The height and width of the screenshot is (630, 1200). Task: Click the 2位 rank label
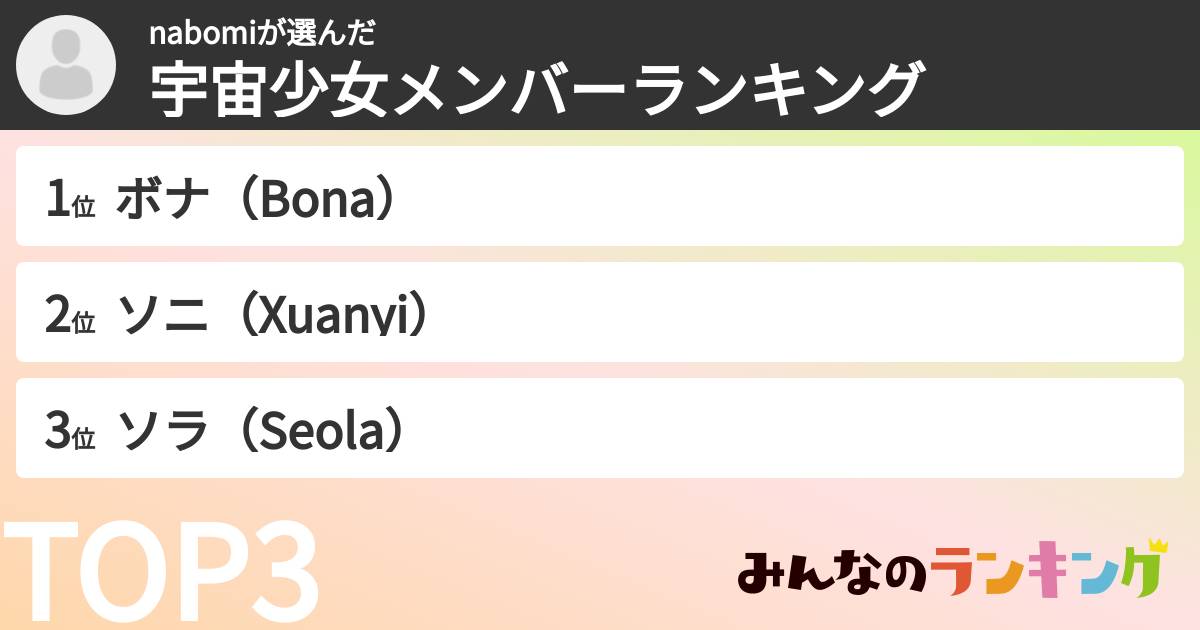pos(69,318)
